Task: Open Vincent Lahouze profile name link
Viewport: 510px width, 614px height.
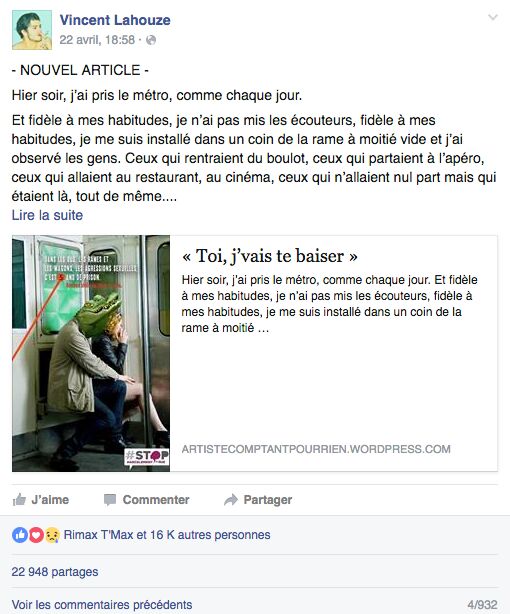Action: pyautogui.click(x=115, y=20)
